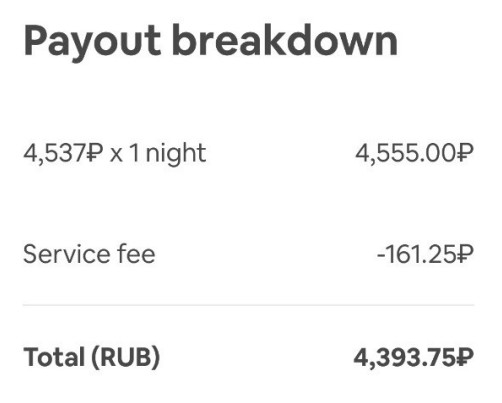This screenshot has width=502, height=403.
Task: Click the -161.25₽ service fee amount
Action: click(425, 255)
